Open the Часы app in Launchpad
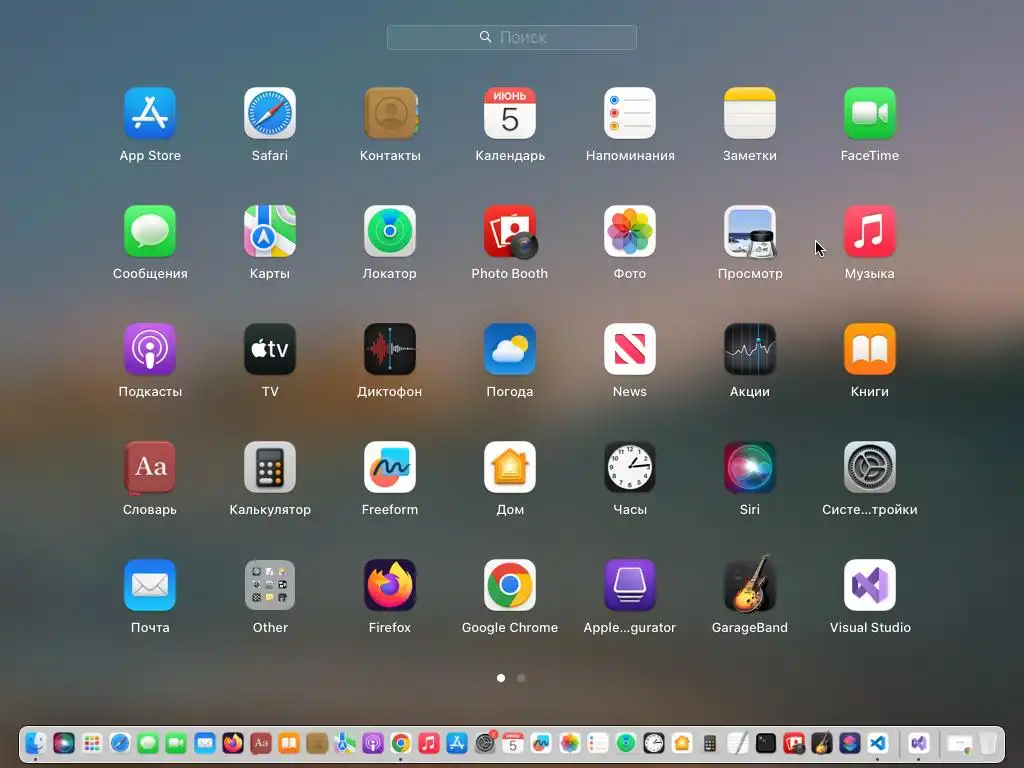This screenshot has width=1024, height=768. click(x=630, y=468)
